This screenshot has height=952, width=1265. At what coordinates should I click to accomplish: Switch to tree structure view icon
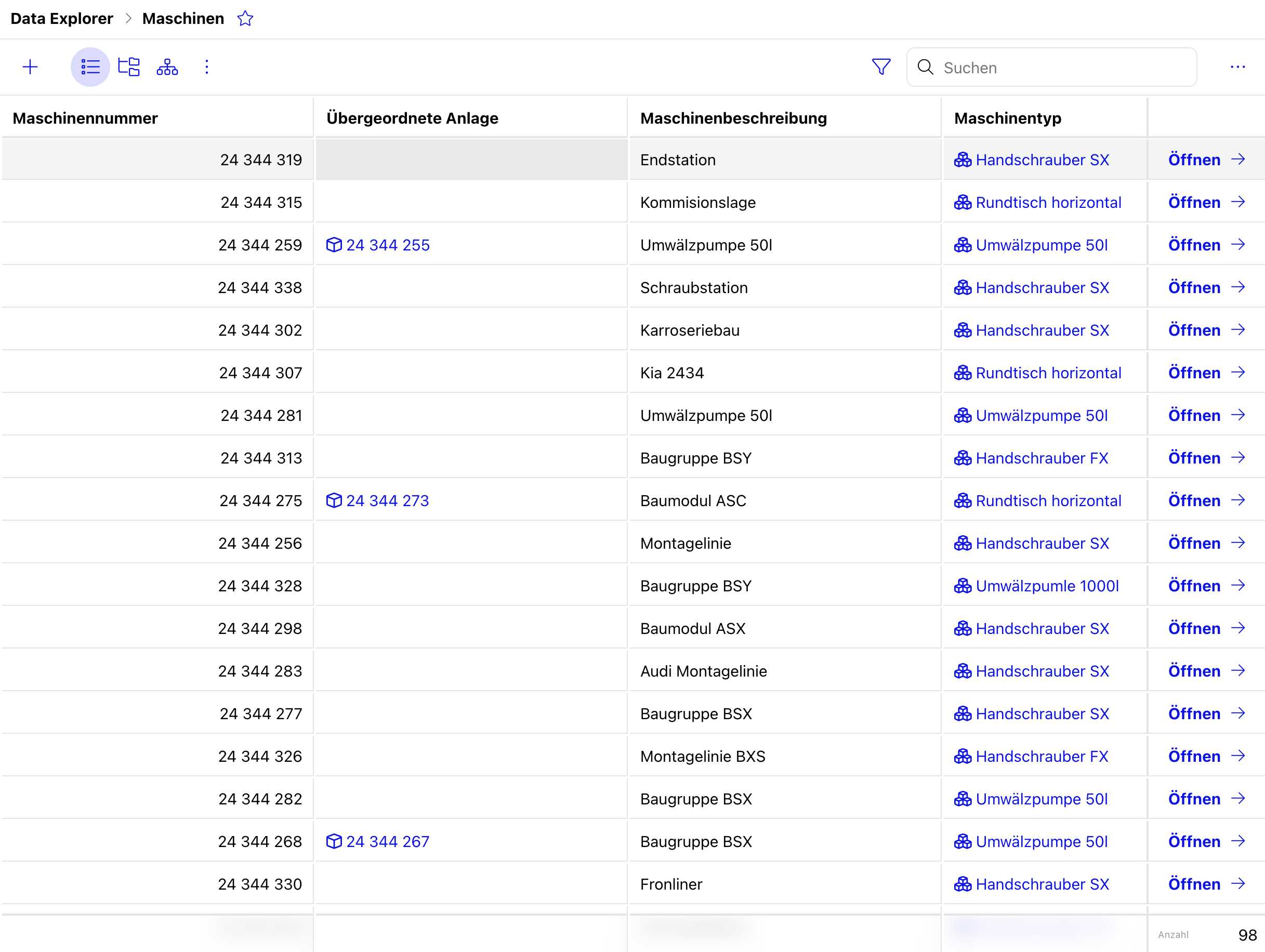click(129, 68)
